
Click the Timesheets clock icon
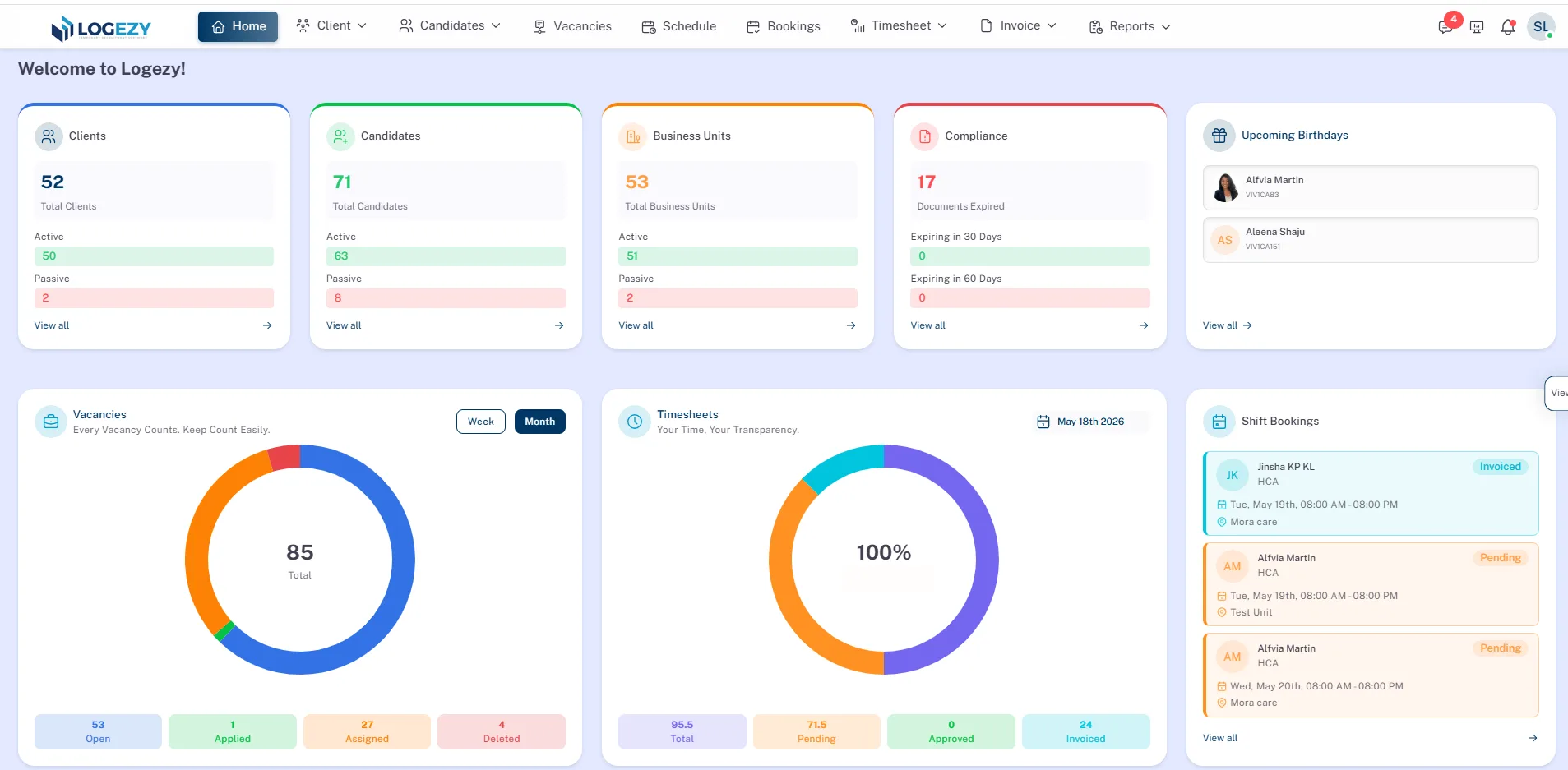635,422
